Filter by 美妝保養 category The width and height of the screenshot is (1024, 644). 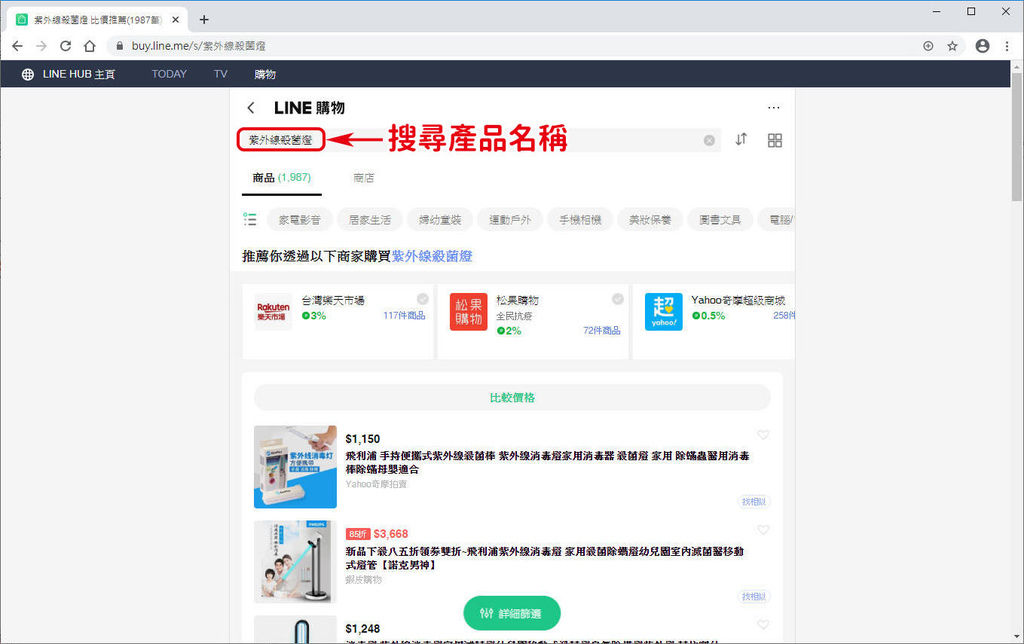pos(650,219)
